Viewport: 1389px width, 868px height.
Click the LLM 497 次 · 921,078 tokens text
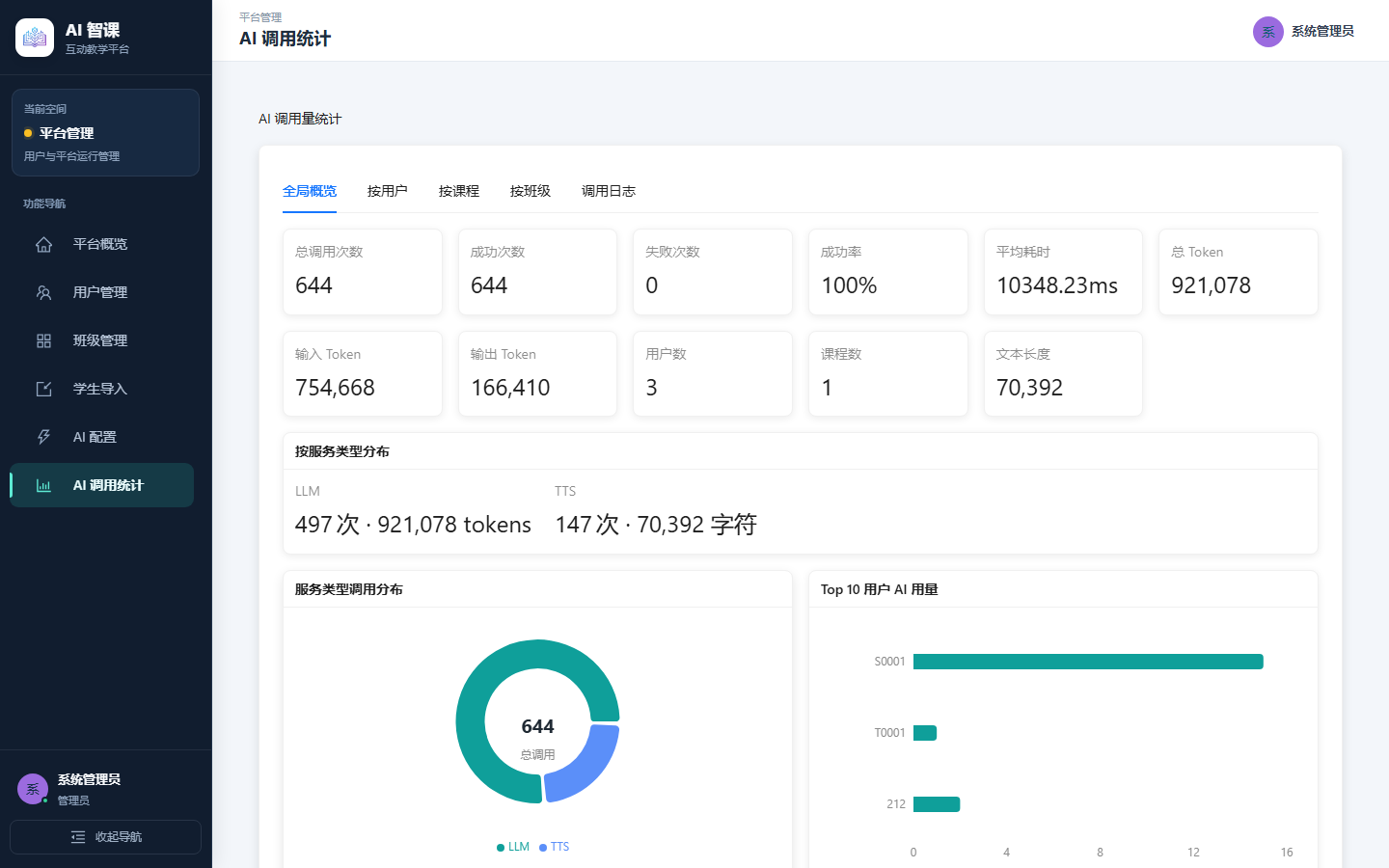(x=413, y=525)
